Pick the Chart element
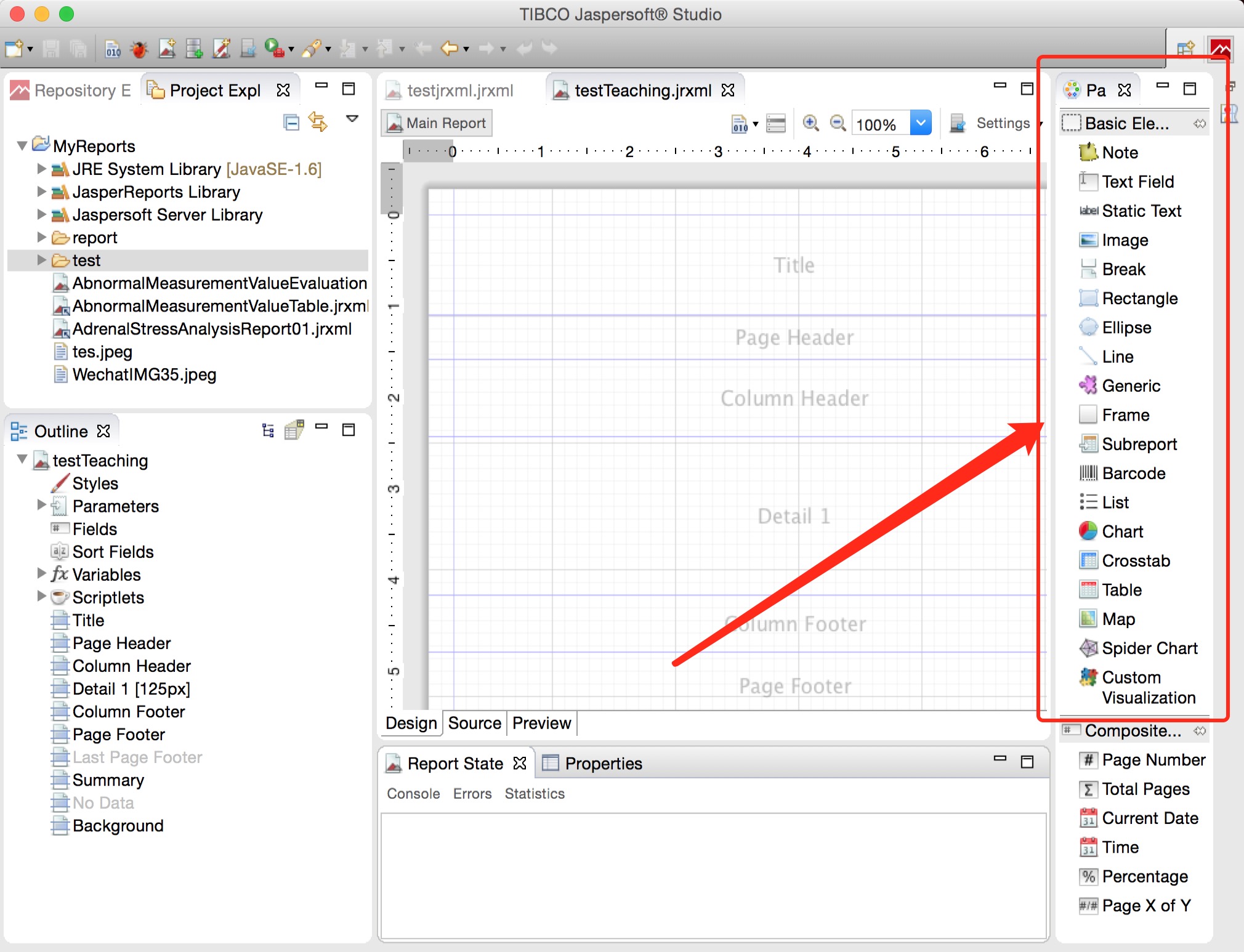 click(x=1111, y=531)
